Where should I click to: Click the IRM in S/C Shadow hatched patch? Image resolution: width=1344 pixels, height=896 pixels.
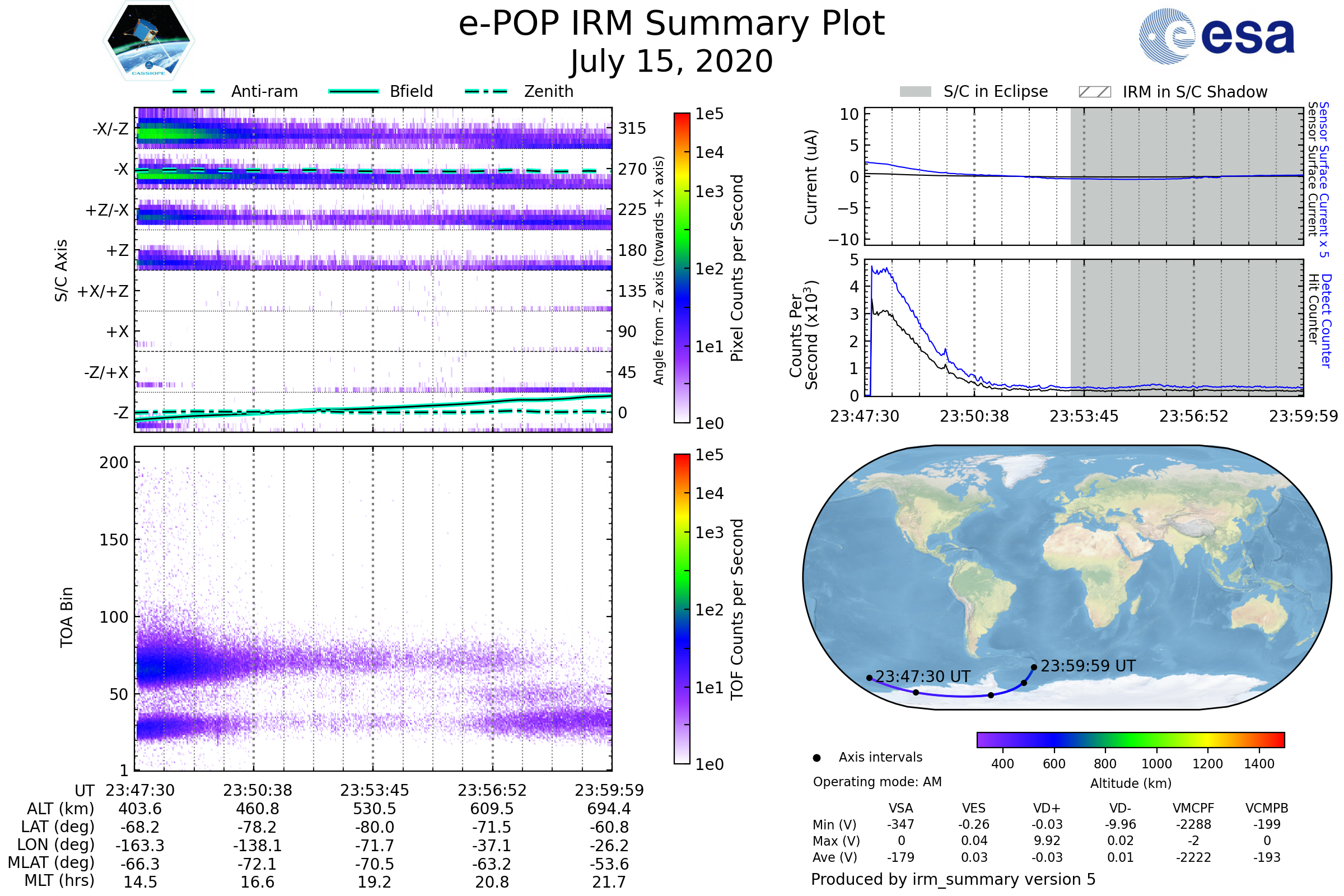pos(1094,92)
